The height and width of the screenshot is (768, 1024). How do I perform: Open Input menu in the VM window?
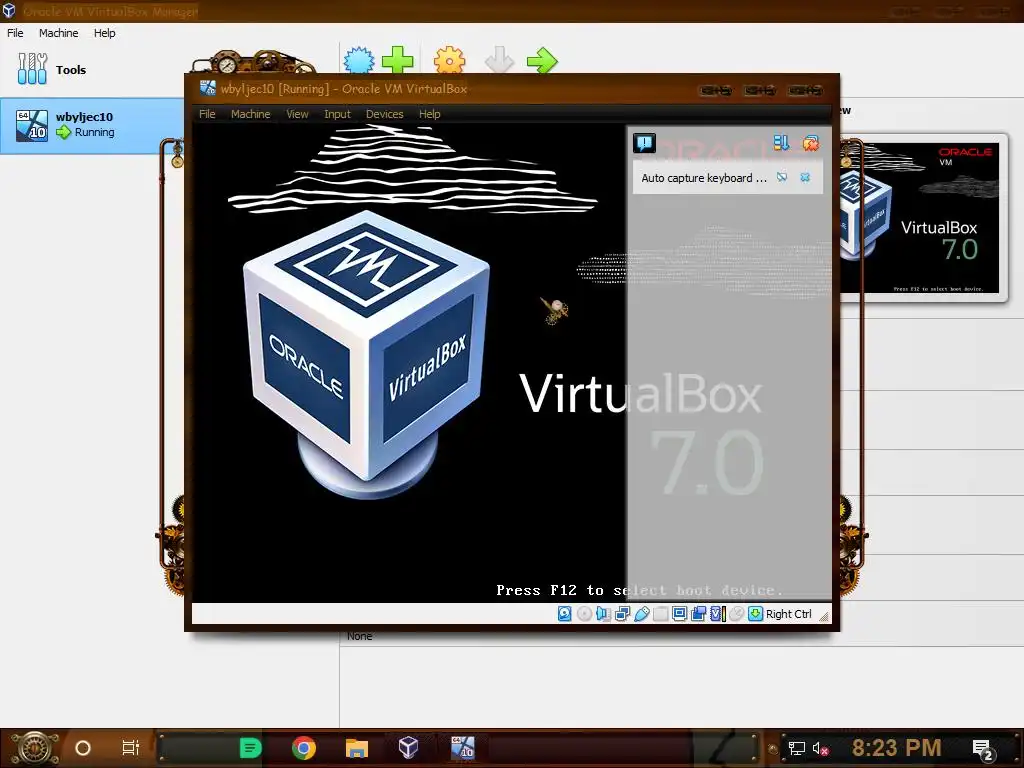tap(337, 114)
